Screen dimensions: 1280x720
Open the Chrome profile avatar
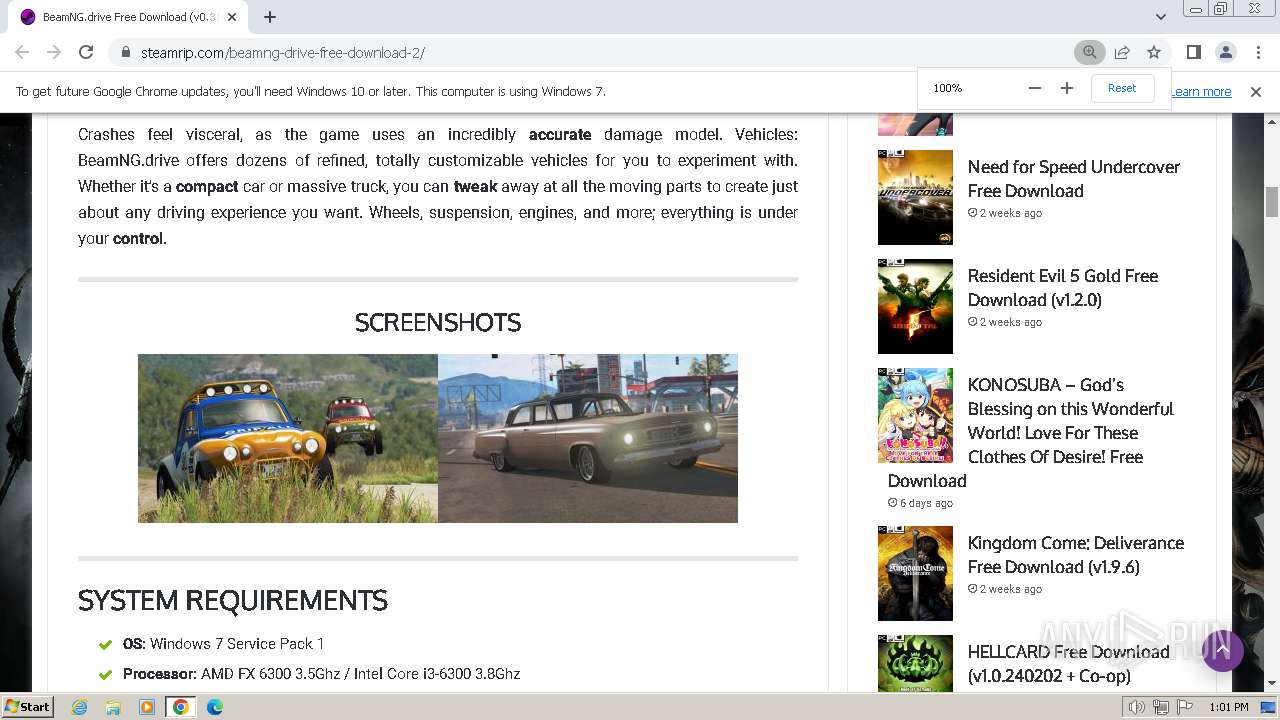click(1225, 52)
